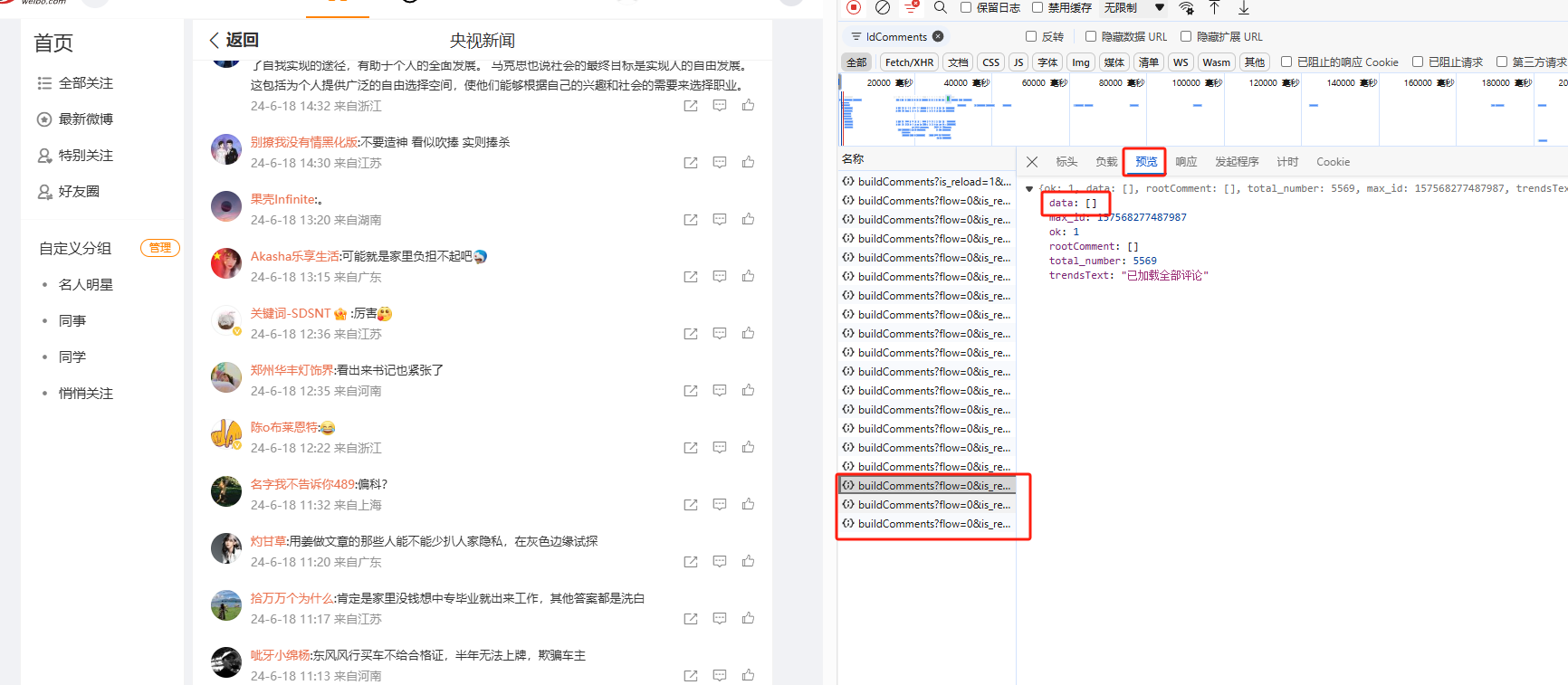
Task: Open 发起程序 initiator tab
Action: coord(1237,162)
